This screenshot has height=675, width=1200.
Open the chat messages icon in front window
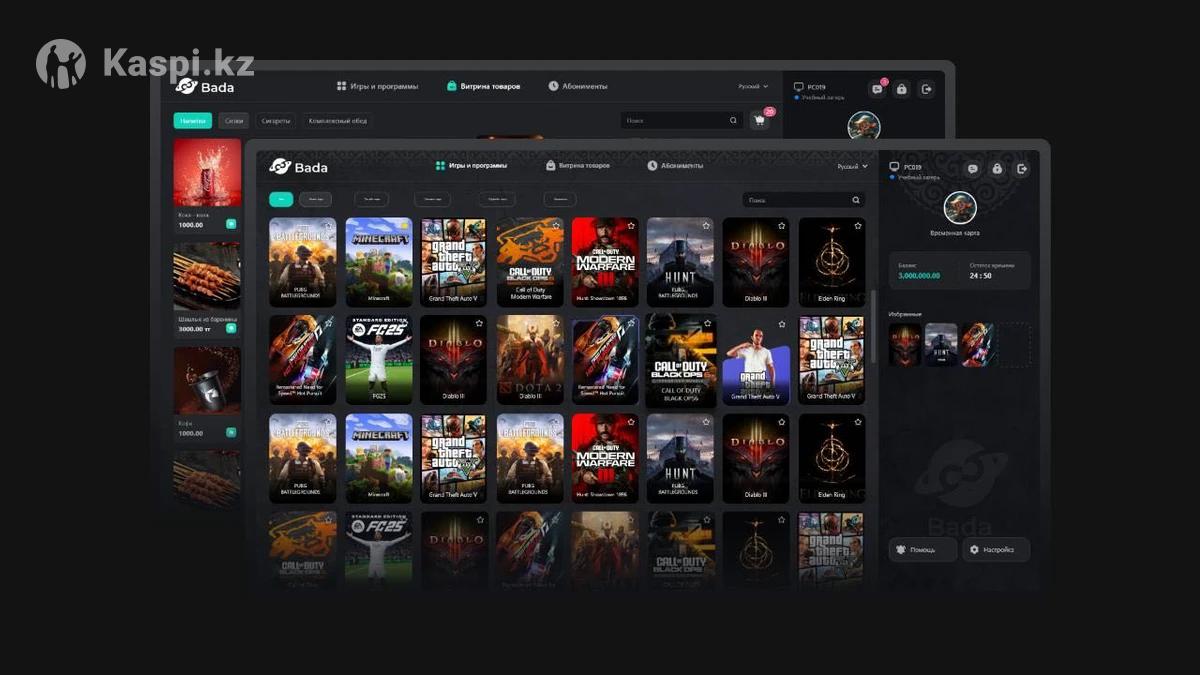[x=972, y=169]
